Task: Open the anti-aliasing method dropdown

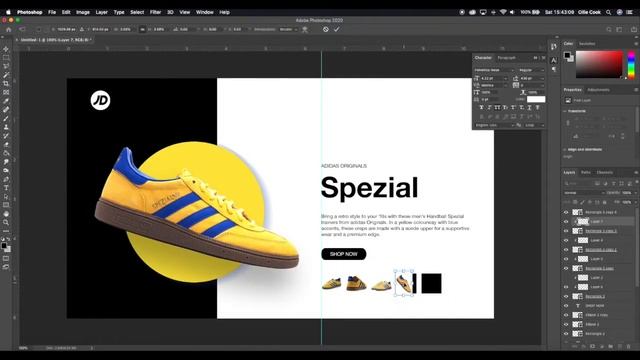Action: [x=535, y=125]
